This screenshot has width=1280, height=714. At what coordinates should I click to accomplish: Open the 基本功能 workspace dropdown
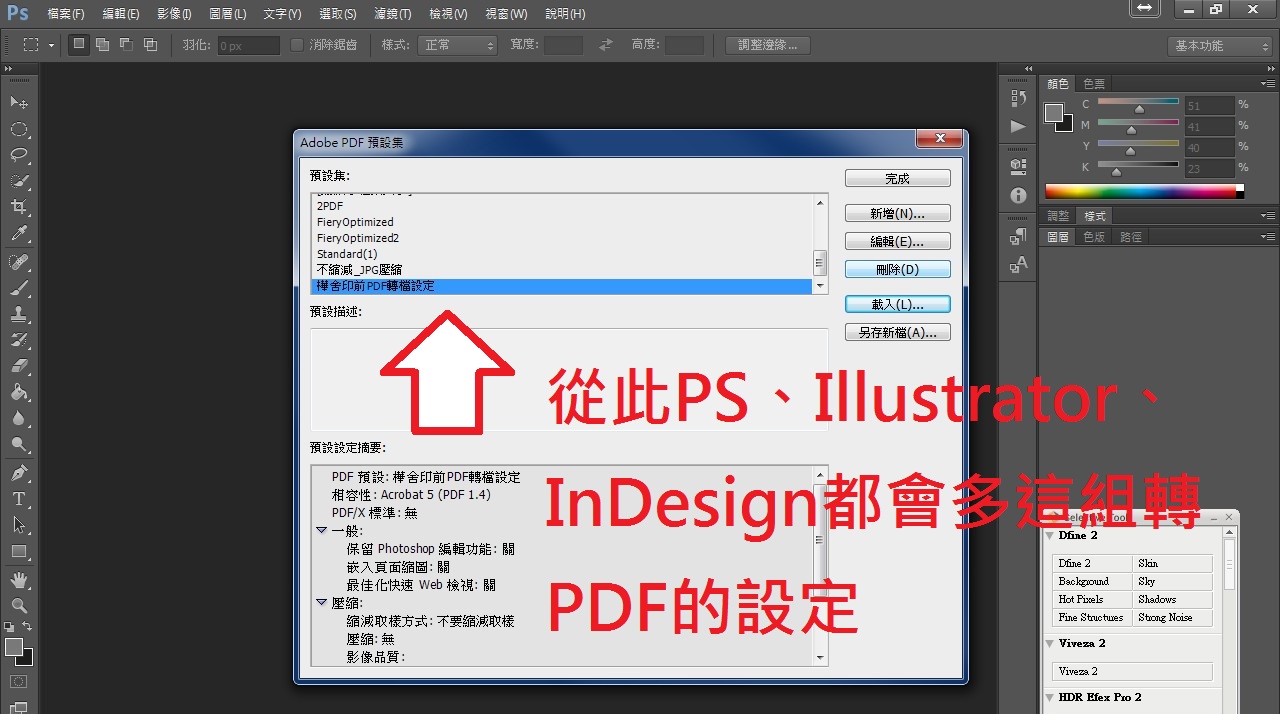coord(1219,46)
